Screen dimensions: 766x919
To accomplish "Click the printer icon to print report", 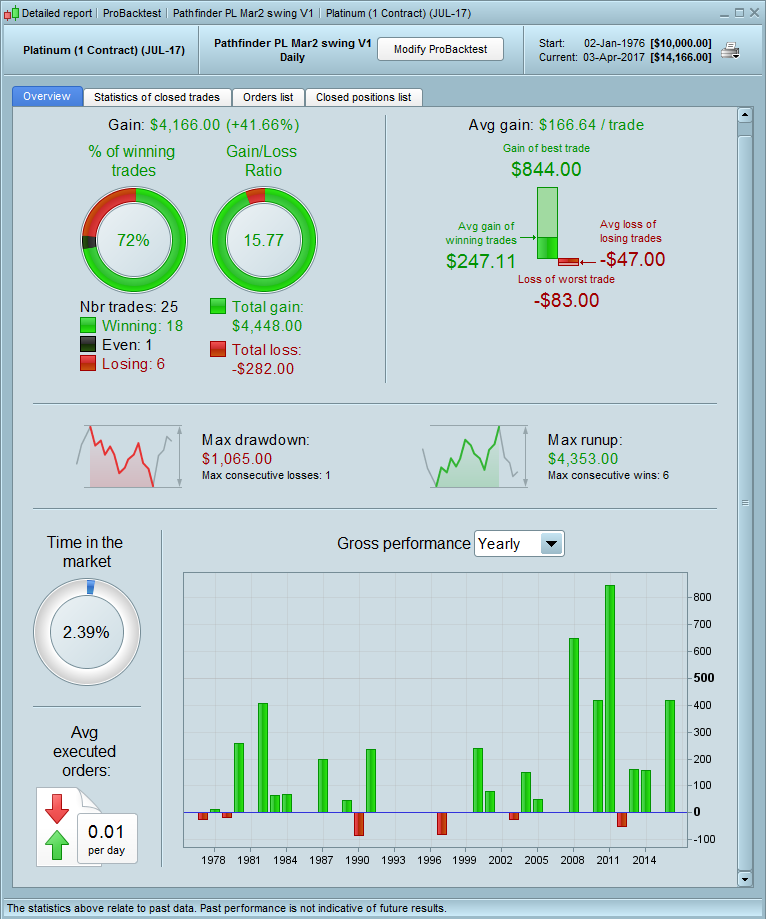I will click(730, 51).
